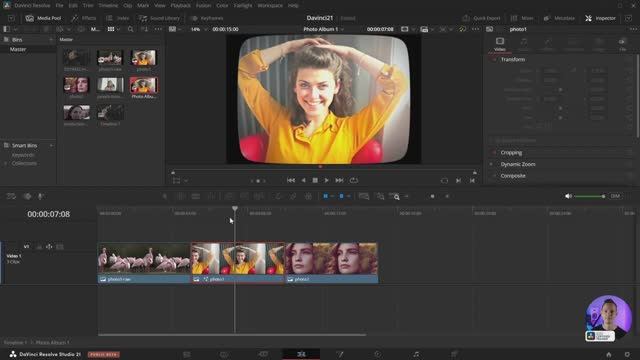This screenshot has width=640, height=360.
Task: Open the viewer zoom percentage dropdown
Action: pos(198,29)
